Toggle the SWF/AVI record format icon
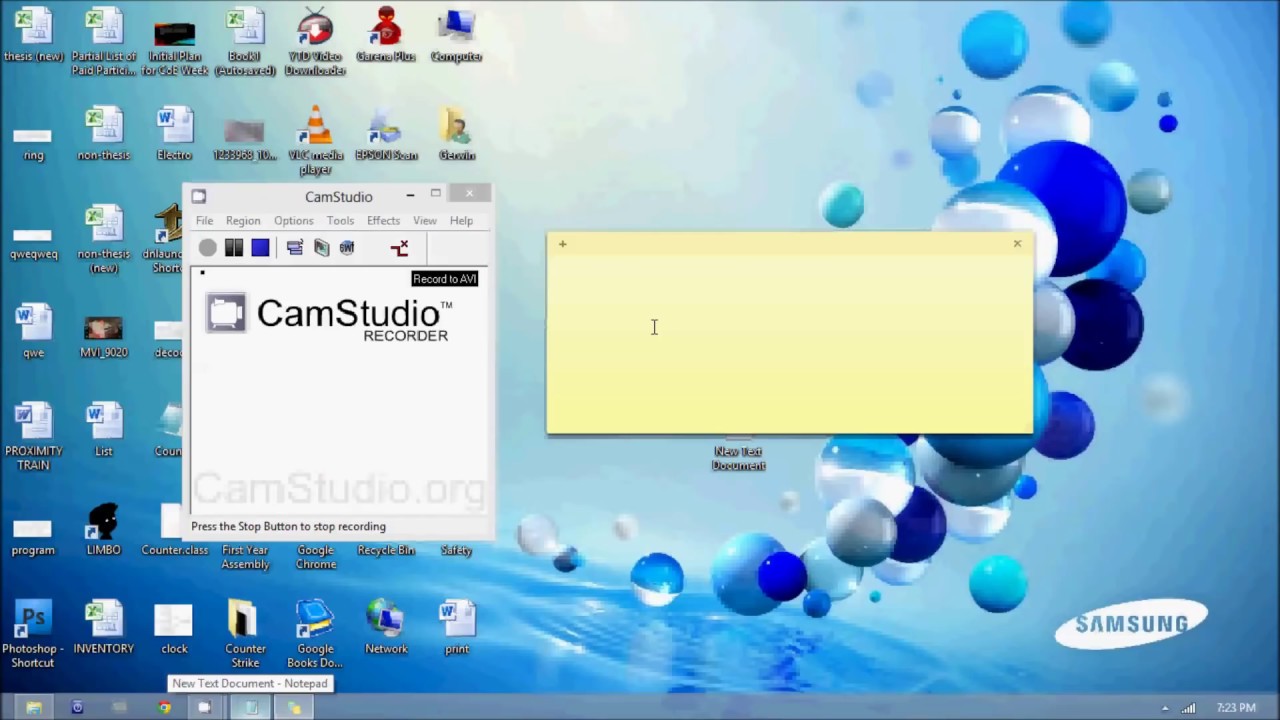The image size is (1280, 720). tap(347, 248)
